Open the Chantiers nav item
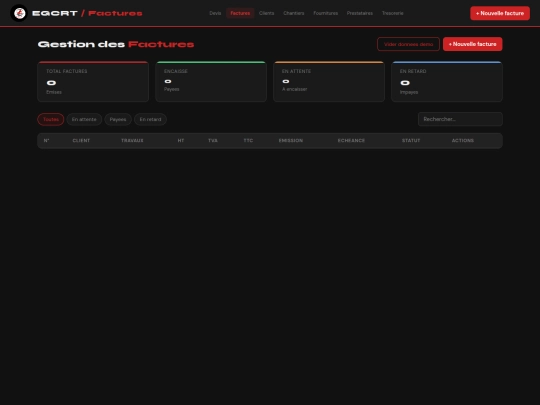This screenshot has width=540, height=405. (294, 13)
